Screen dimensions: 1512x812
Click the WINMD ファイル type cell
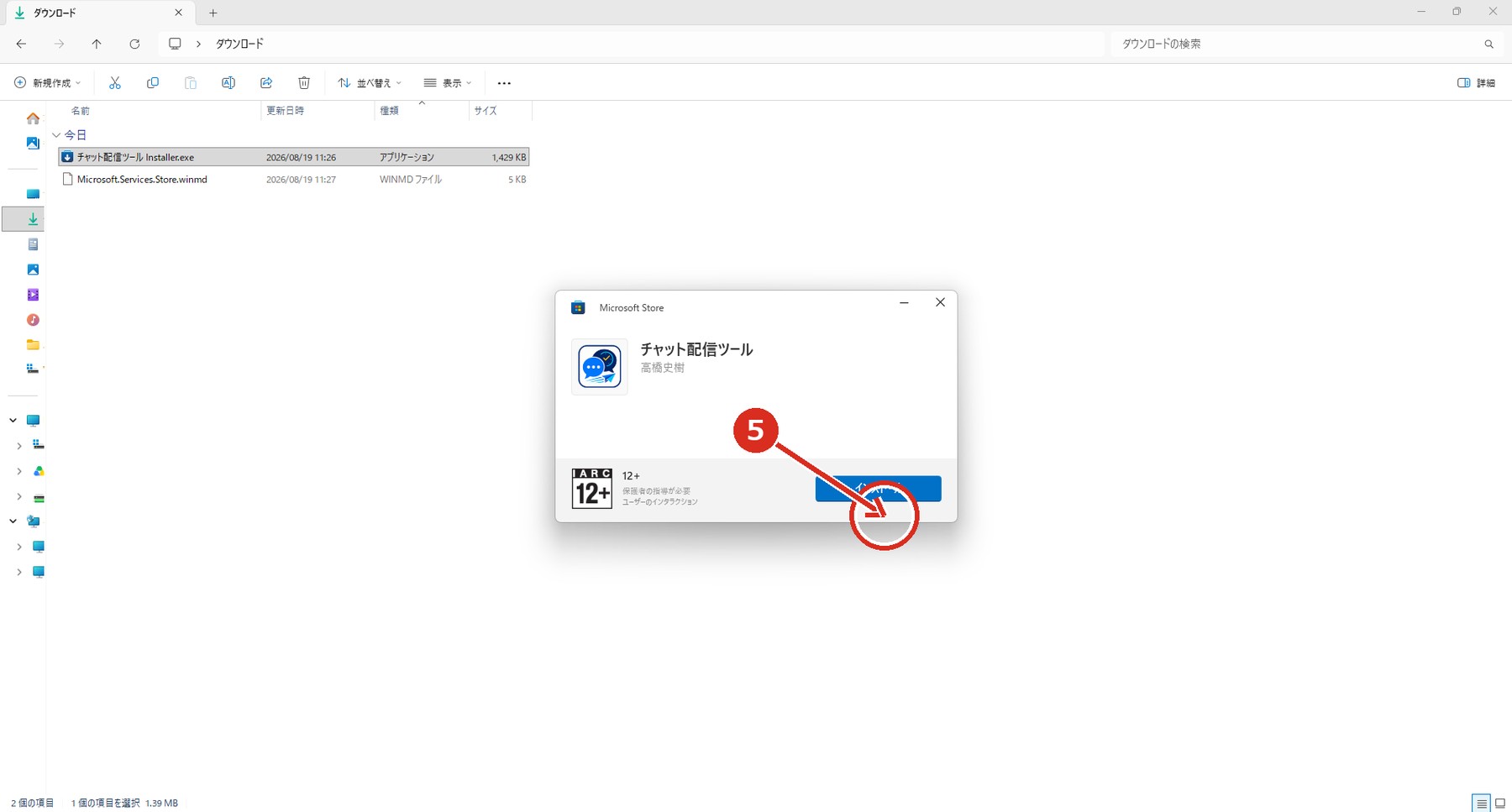pyautogui.click(x=411, y=180)
